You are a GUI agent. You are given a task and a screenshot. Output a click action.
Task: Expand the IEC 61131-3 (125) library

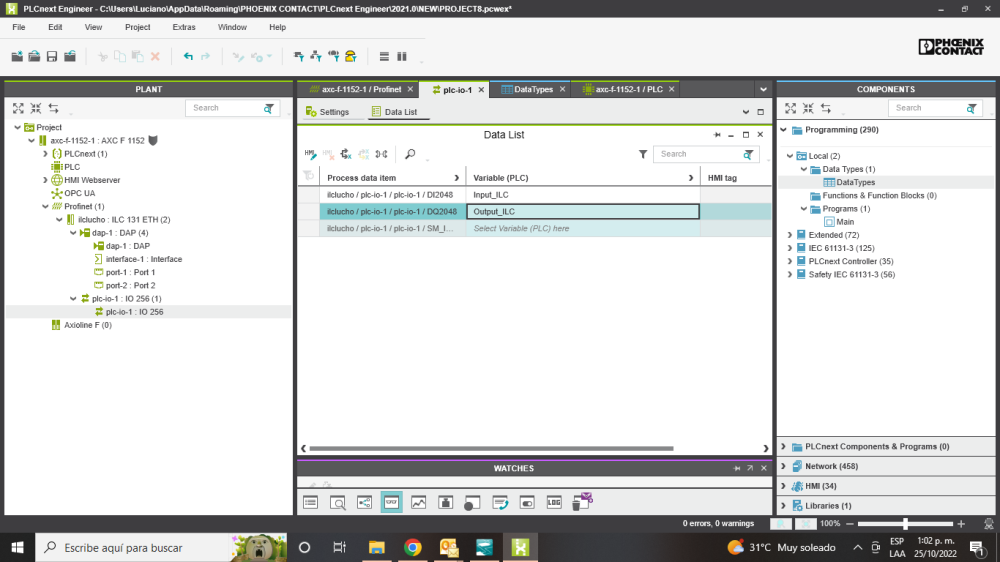[790, 248]
